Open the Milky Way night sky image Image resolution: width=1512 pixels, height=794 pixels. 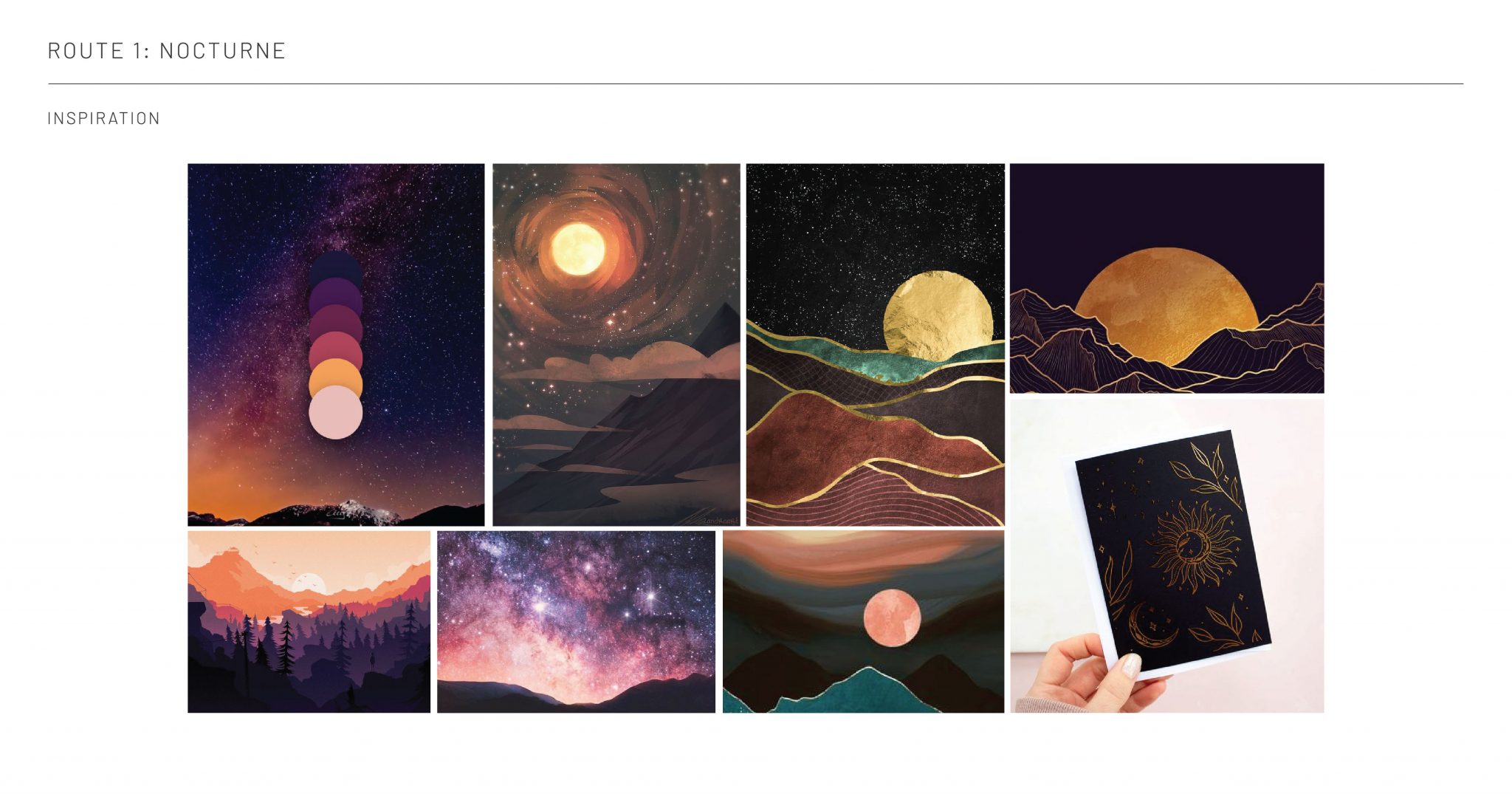coord(336,345)
